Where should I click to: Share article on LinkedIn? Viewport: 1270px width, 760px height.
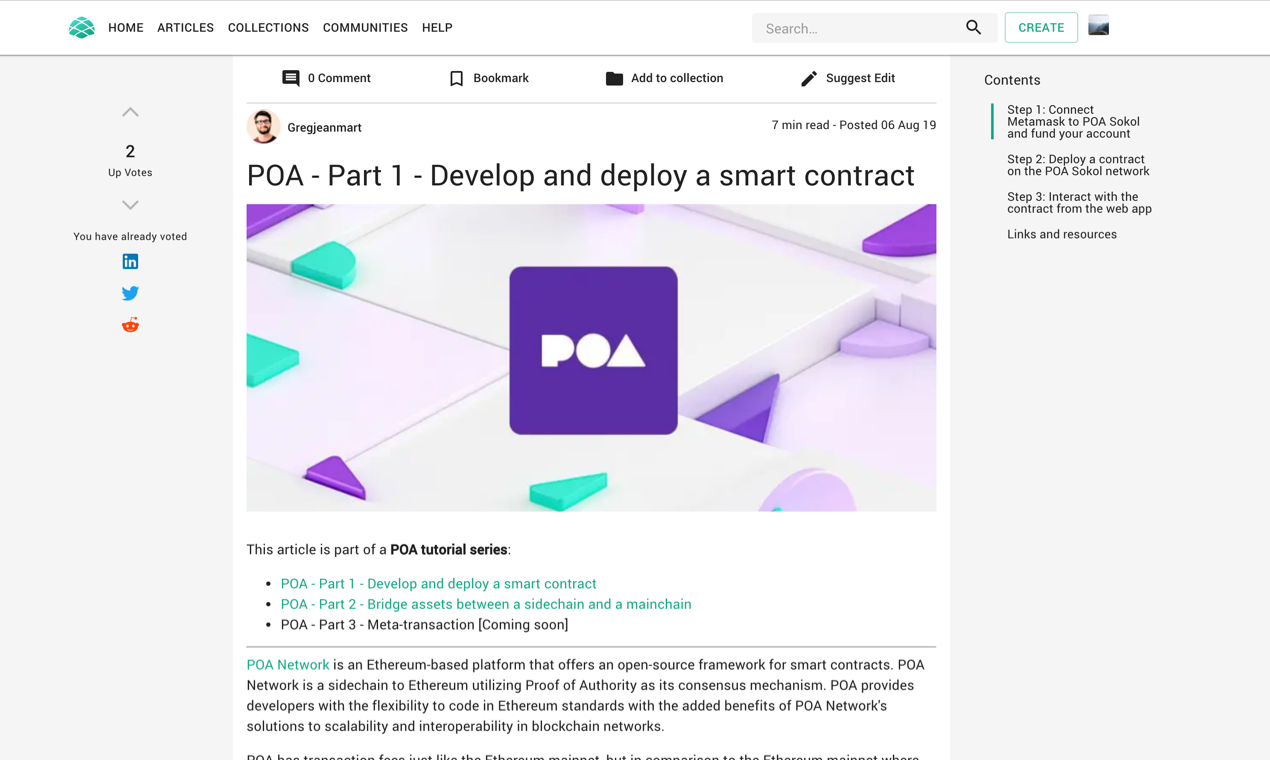coord(130,262)
